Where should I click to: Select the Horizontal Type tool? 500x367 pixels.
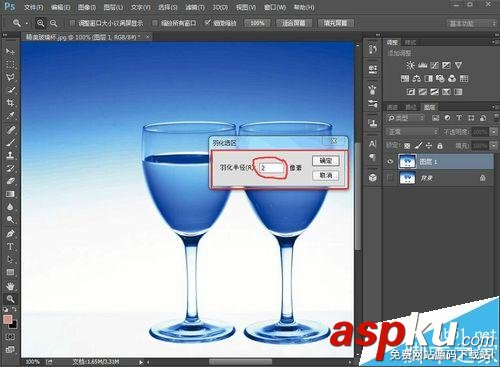(10, 246)
